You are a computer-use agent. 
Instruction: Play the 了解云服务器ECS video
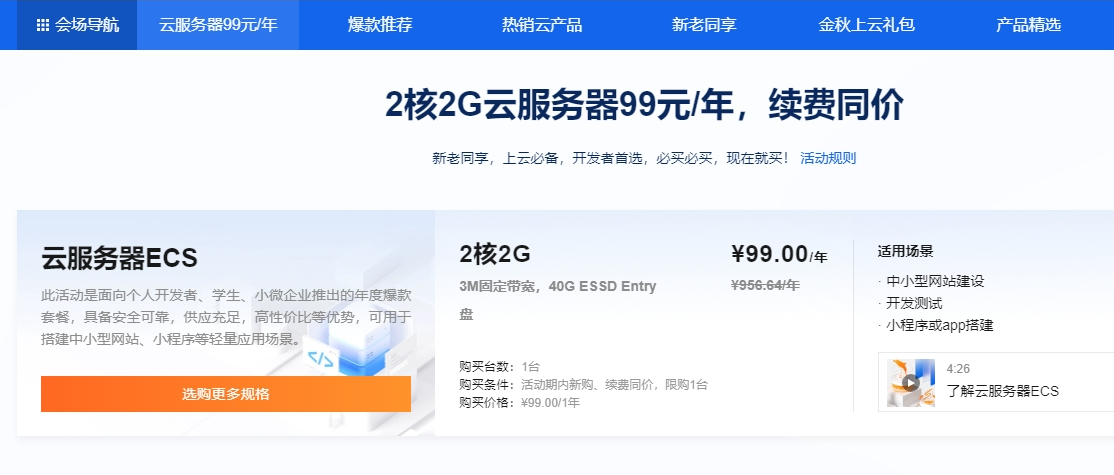point(910,382)
